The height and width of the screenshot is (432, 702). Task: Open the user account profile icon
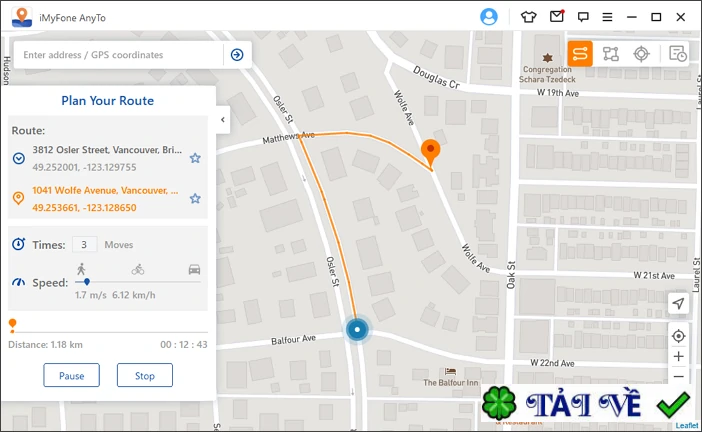488,17
